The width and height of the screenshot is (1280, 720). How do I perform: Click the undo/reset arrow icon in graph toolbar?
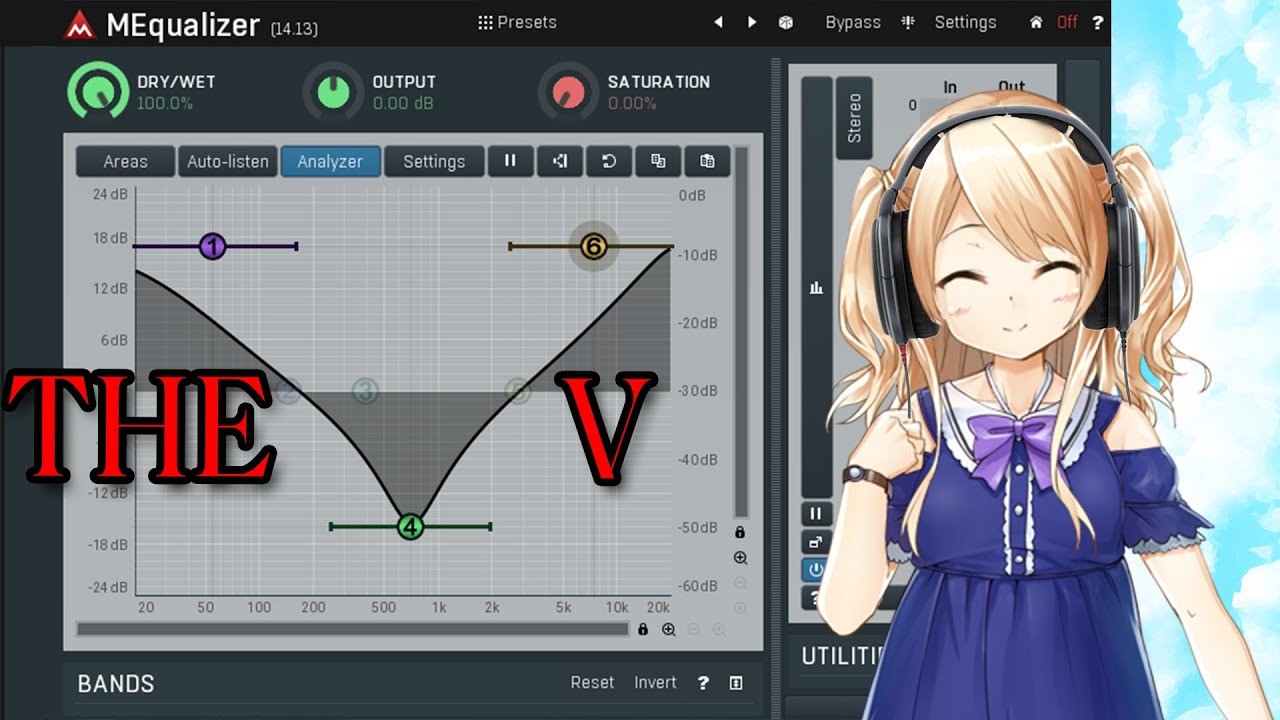point(609,161)
